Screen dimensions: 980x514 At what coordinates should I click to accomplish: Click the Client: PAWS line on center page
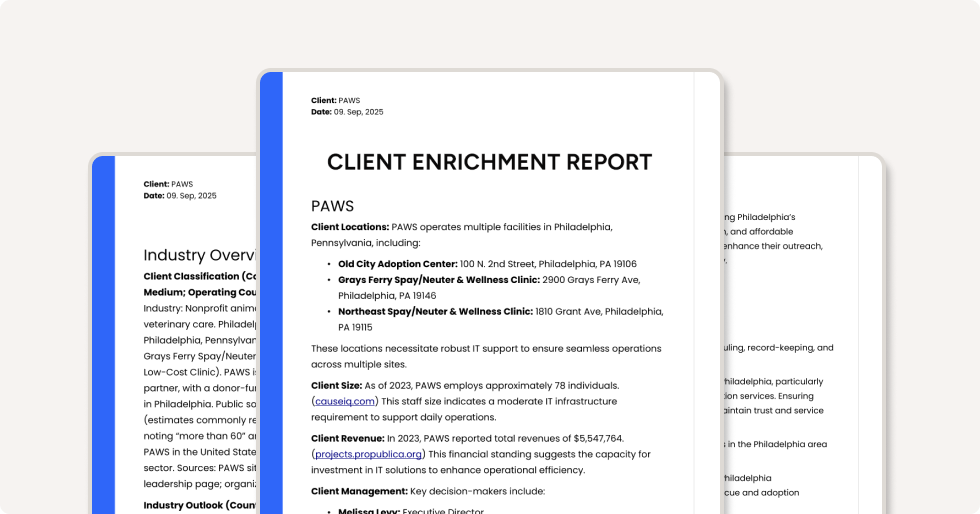[x=335, y=100]
